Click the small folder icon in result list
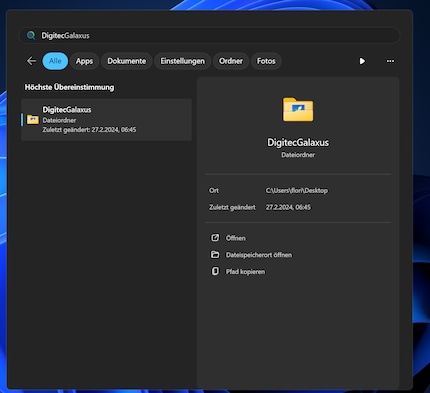Screen dimensions: 430x393 pyautogui.click(x=33, y=119)
